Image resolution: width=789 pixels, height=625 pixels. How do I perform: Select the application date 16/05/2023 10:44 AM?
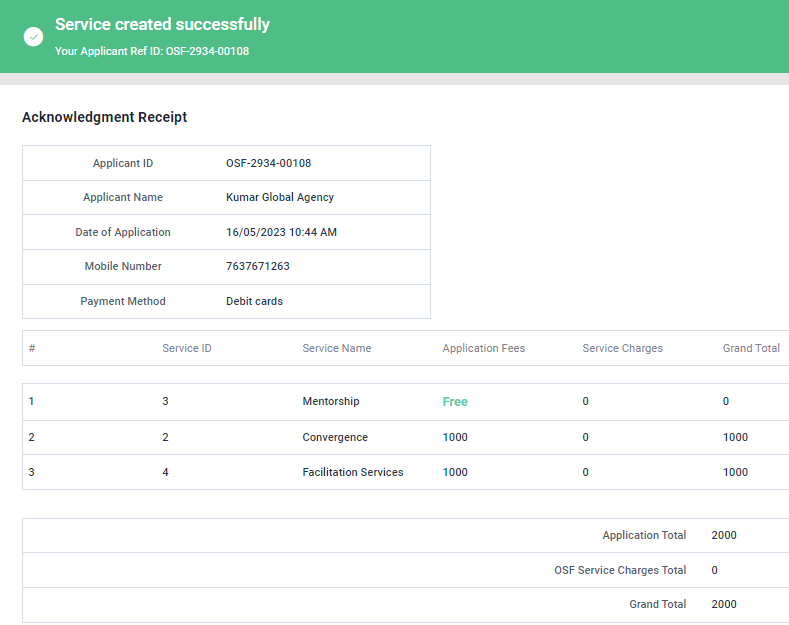point(281,232)
